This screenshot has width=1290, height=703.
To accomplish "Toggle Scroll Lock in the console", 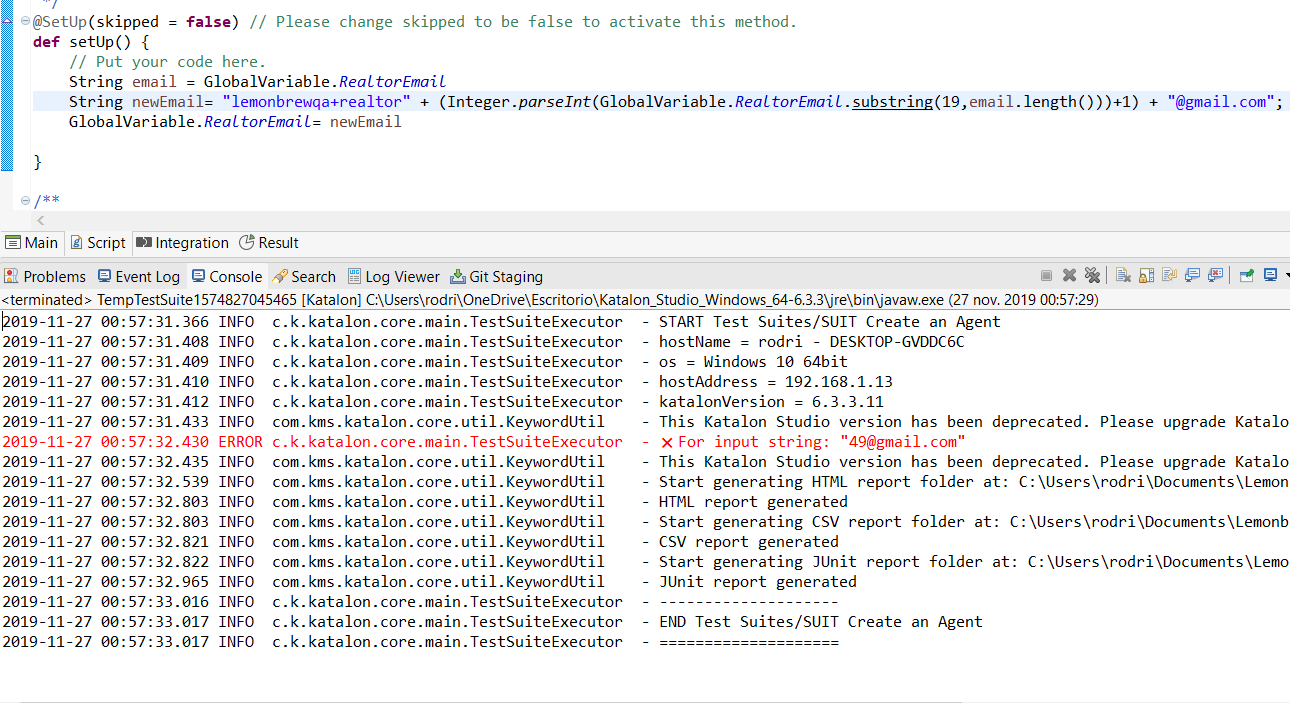I will (x=1146, y=276).
